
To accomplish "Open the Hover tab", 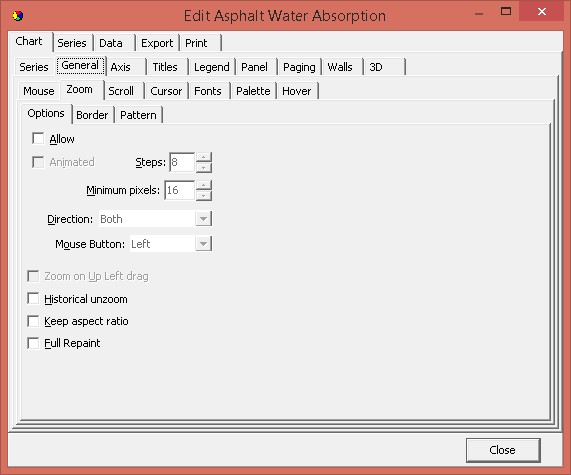I will (297, 91).
